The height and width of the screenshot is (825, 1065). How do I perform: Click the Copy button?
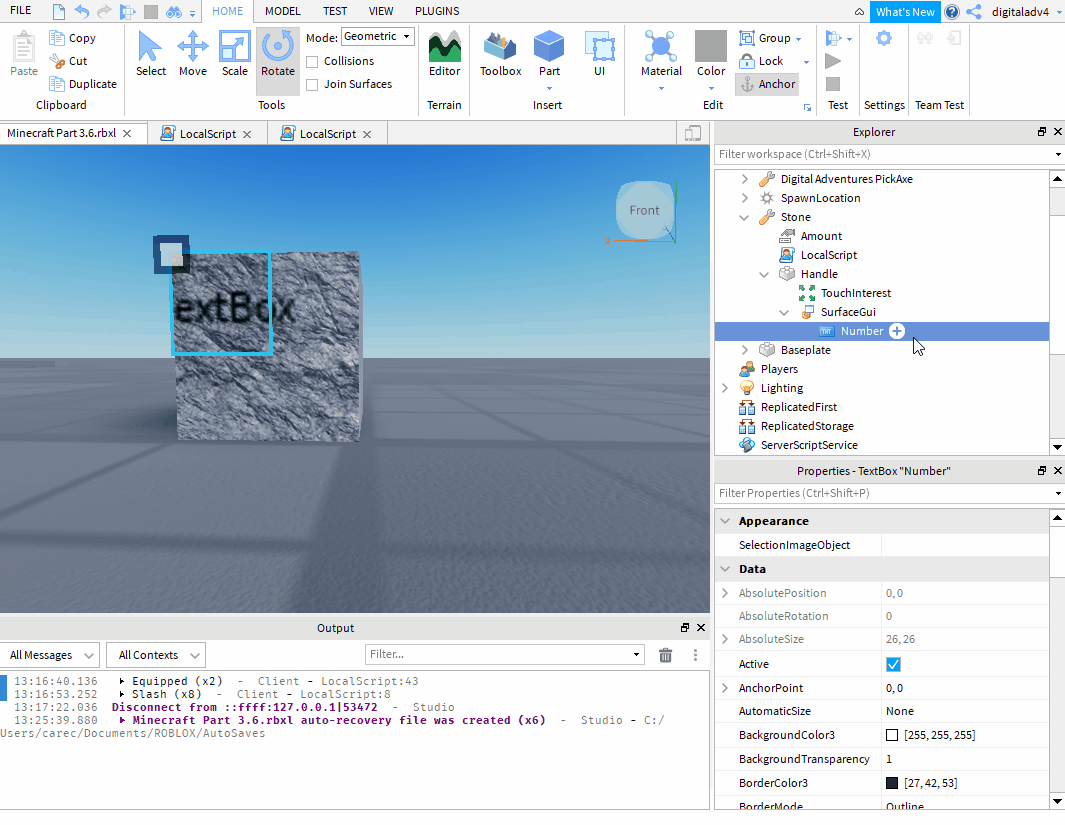click(73, 39)
